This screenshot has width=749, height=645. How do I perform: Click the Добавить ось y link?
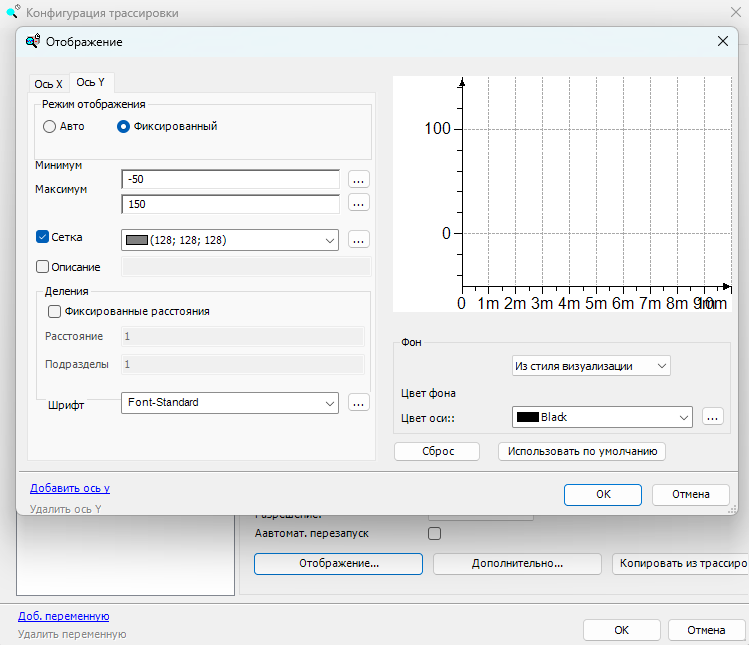point(70,488)
